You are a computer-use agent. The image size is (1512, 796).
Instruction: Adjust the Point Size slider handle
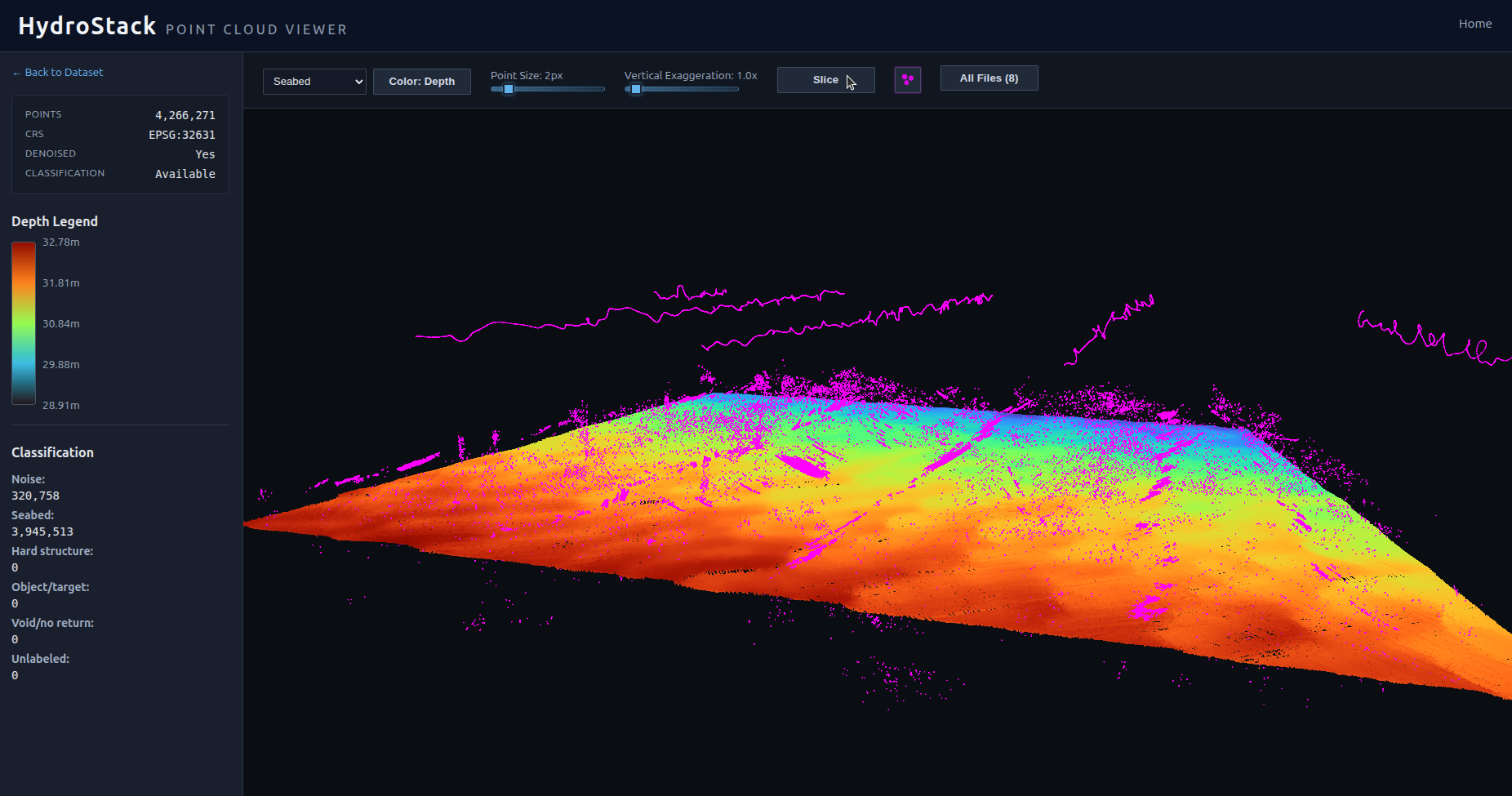point(509,89)
